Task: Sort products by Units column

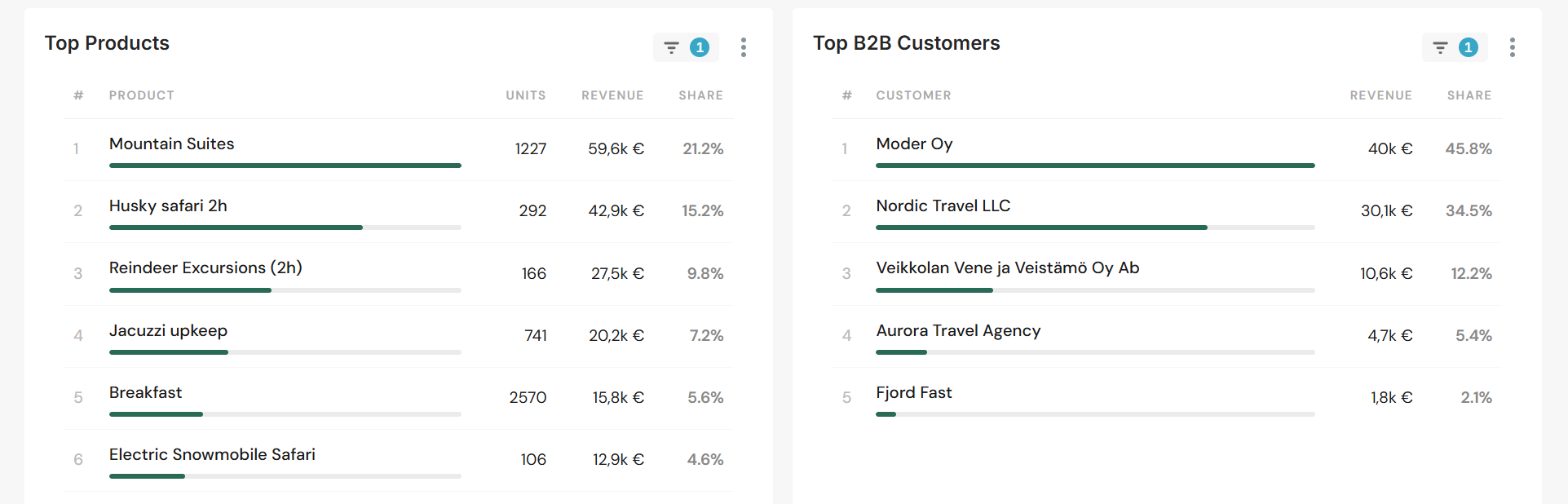Action: [x=525, y=95]
